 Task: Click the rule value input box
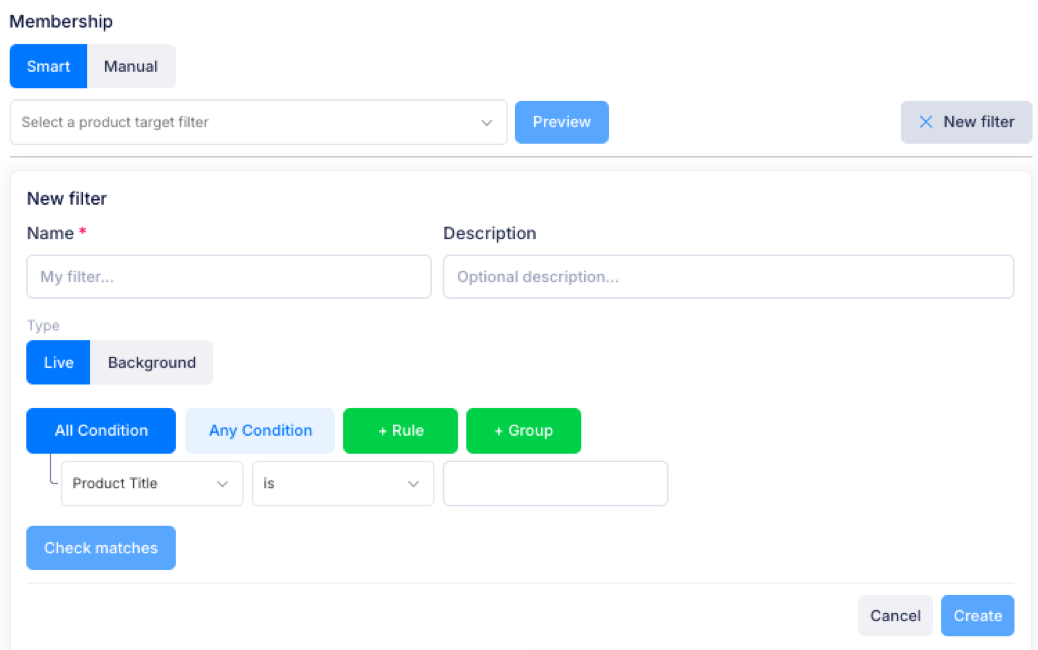pyautogui.click(x=555, y=484)
